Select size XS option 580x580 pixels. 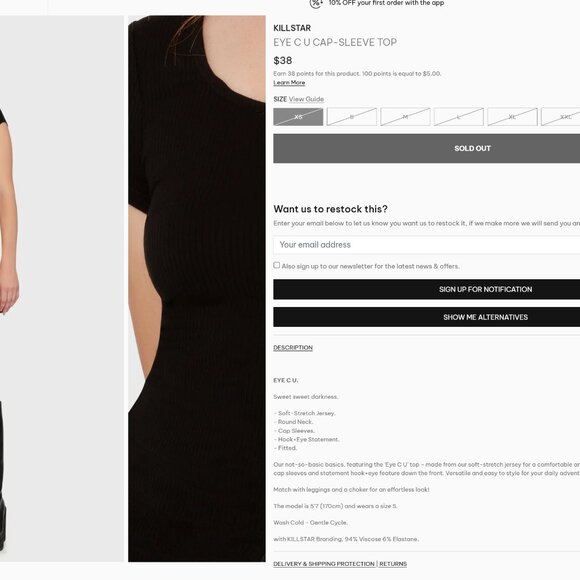tap(298, 117)
